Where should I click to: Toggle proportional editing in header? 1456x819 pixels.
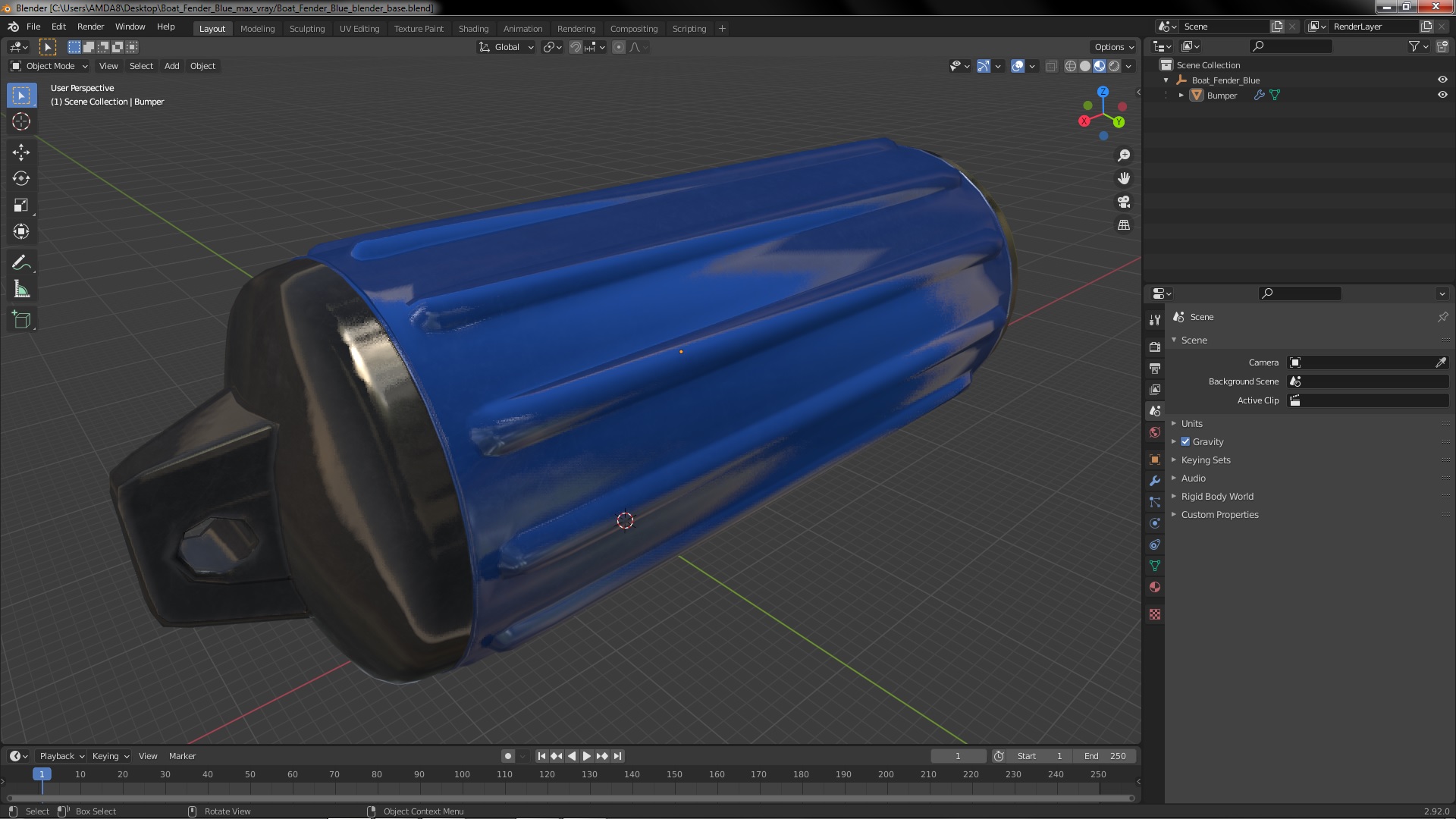click(619, 47)
